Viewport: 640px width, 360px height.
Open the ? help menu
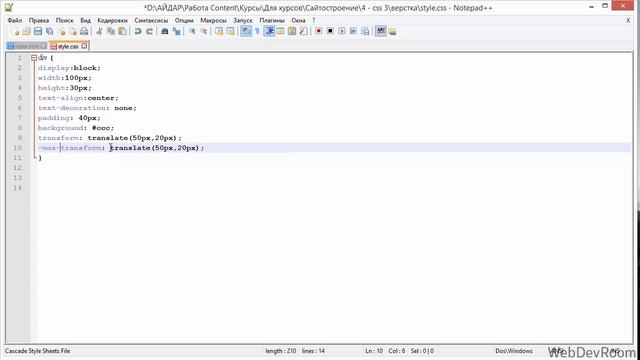point(313,20)
